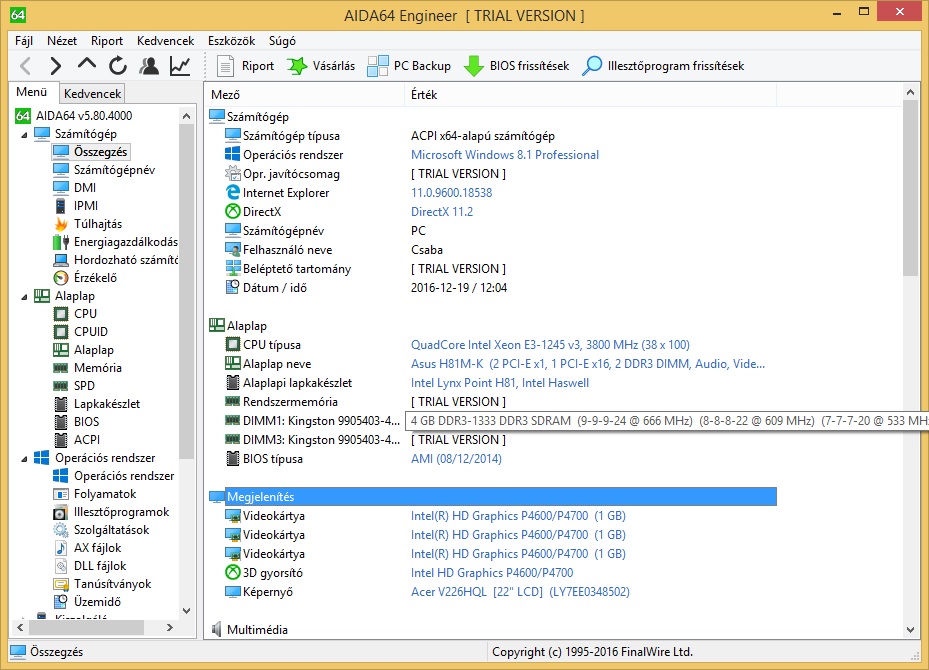Open Intel Lynx Point H81 chipset link

point(500,383)
